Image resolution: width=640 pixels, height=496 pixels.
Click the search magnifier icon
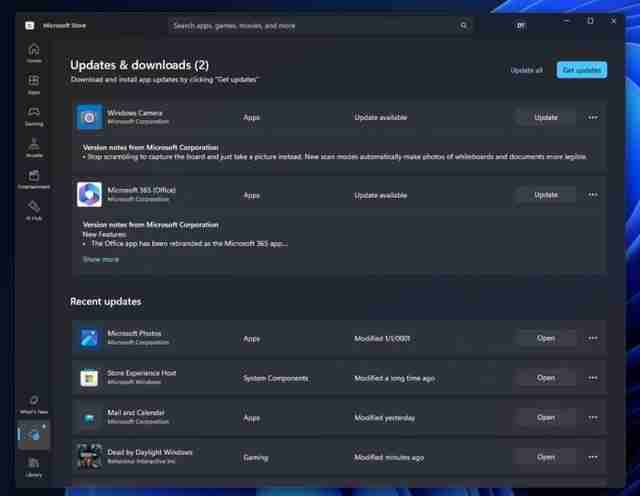pos(464,26)
